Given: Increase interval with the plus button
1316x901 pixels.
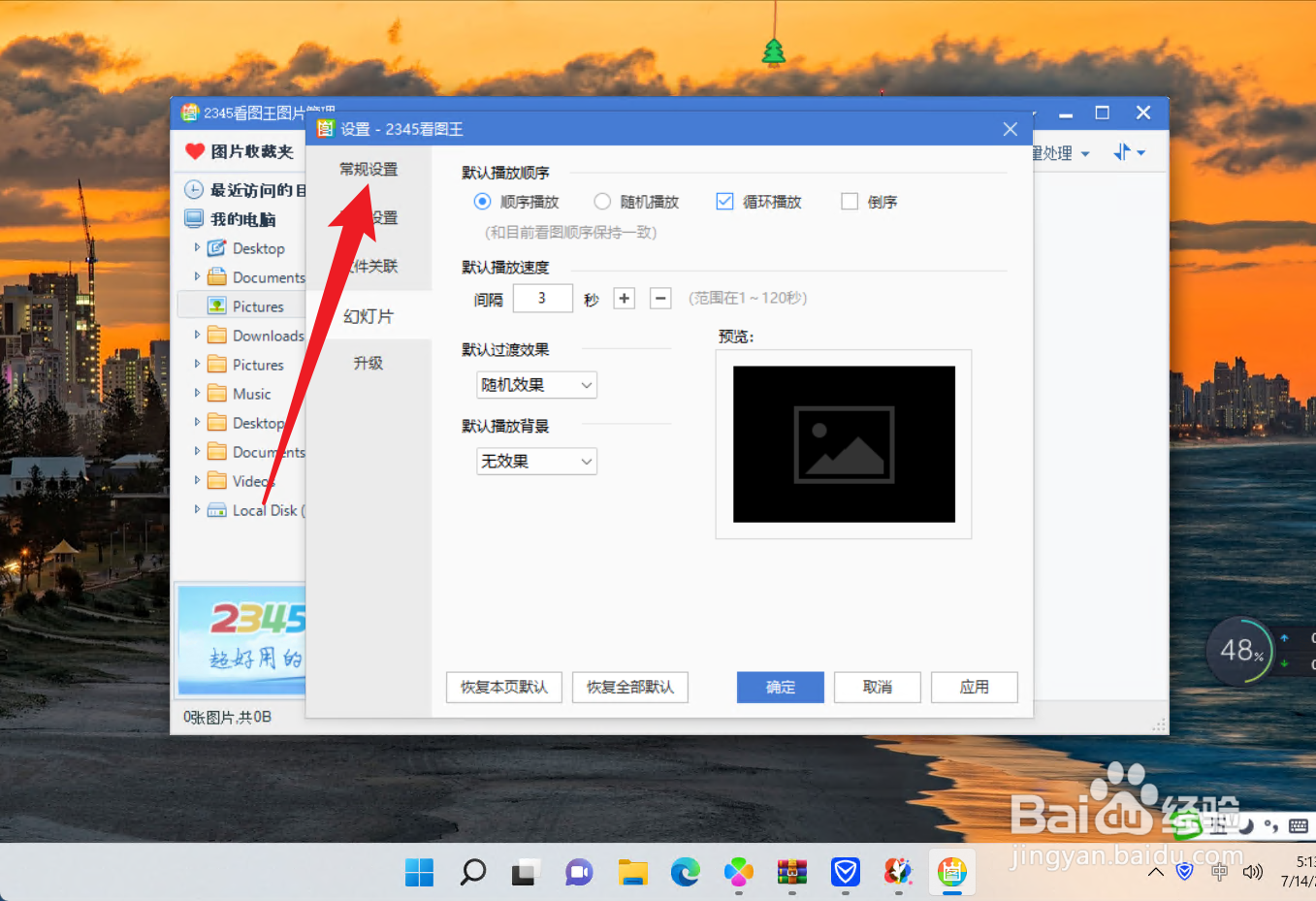Looking at the screenshot, I should point(625,298).
